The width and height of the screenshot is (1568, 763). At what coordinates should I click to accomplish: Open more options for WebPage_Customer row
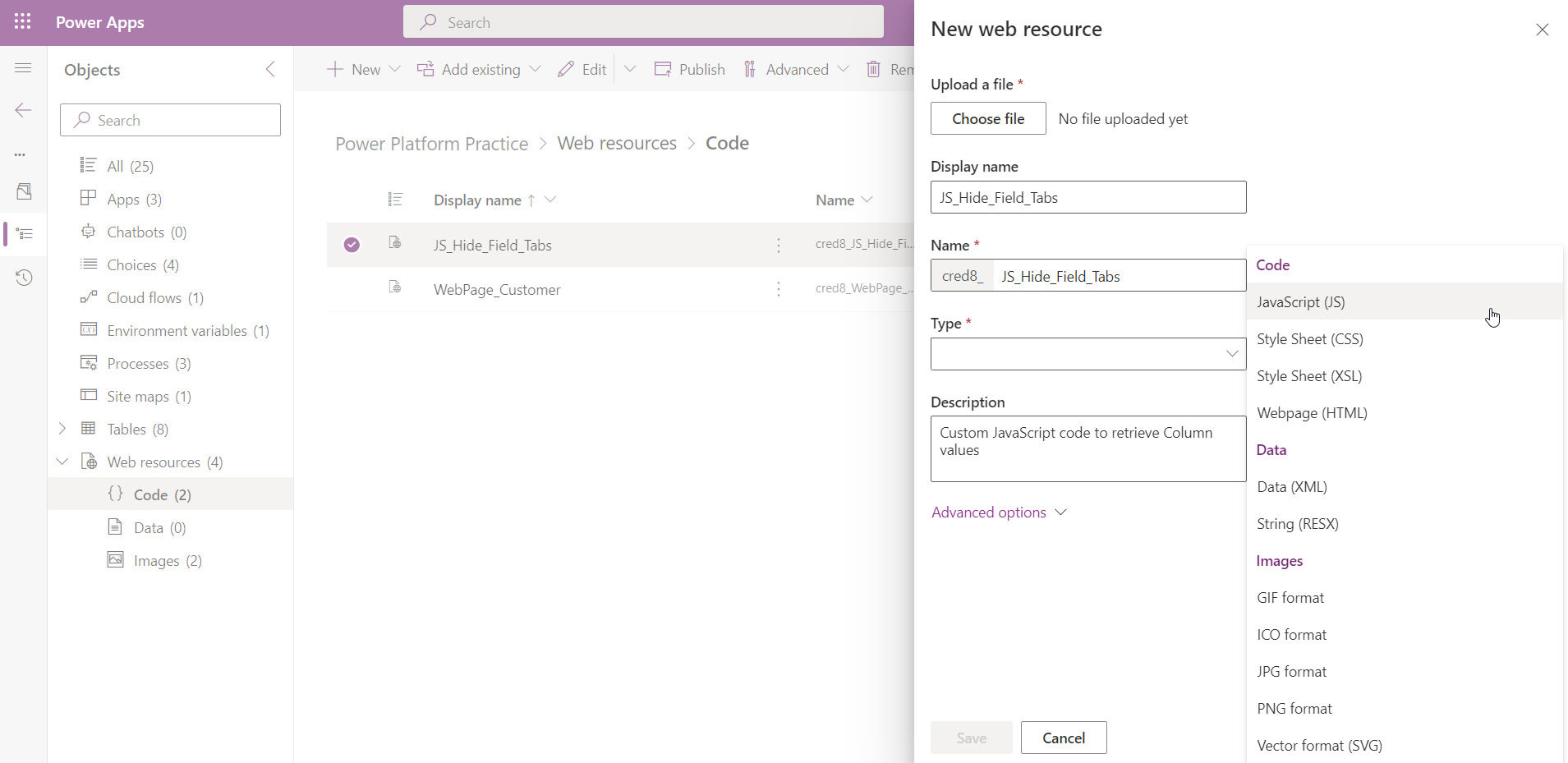[x=779, y=289]
